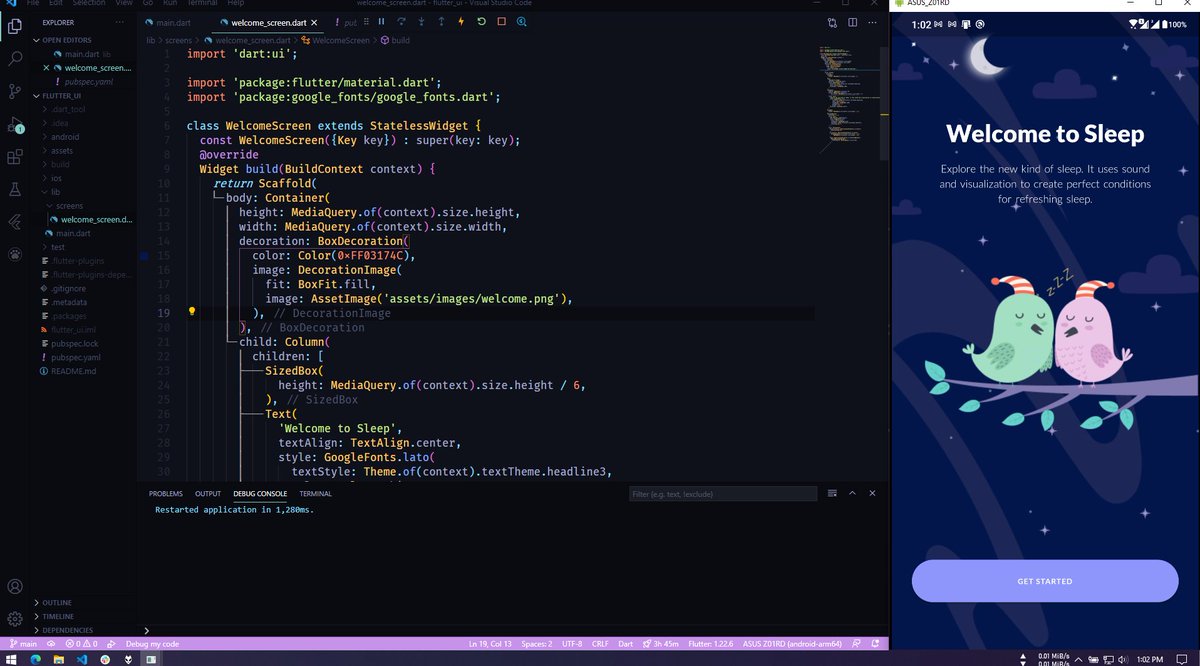The image size is (1200, 666).
Task: Open the Terminal menu
Action: [202, 3]
